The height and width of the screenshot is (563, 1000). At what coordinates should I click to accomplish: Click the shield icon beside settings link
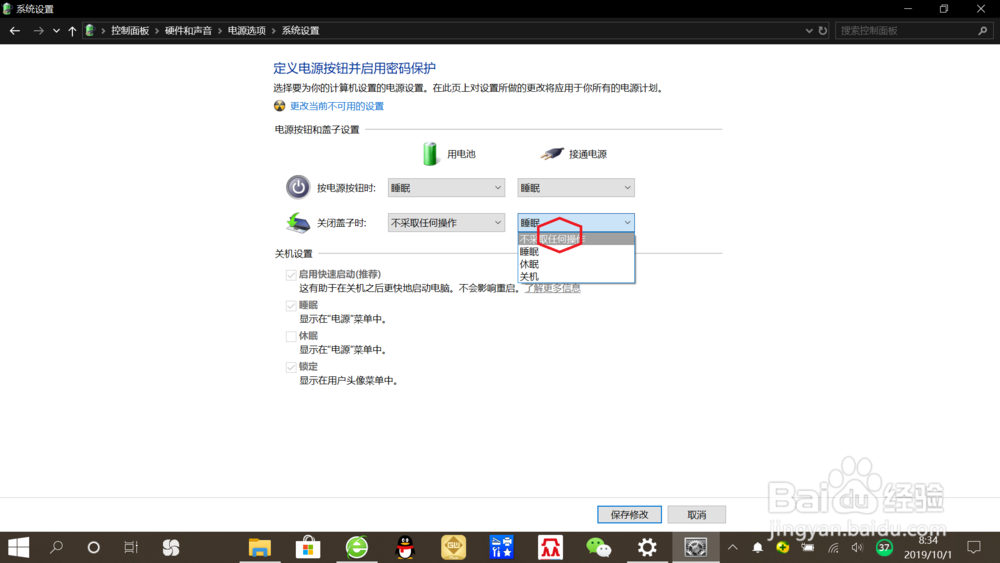point(279,106)
